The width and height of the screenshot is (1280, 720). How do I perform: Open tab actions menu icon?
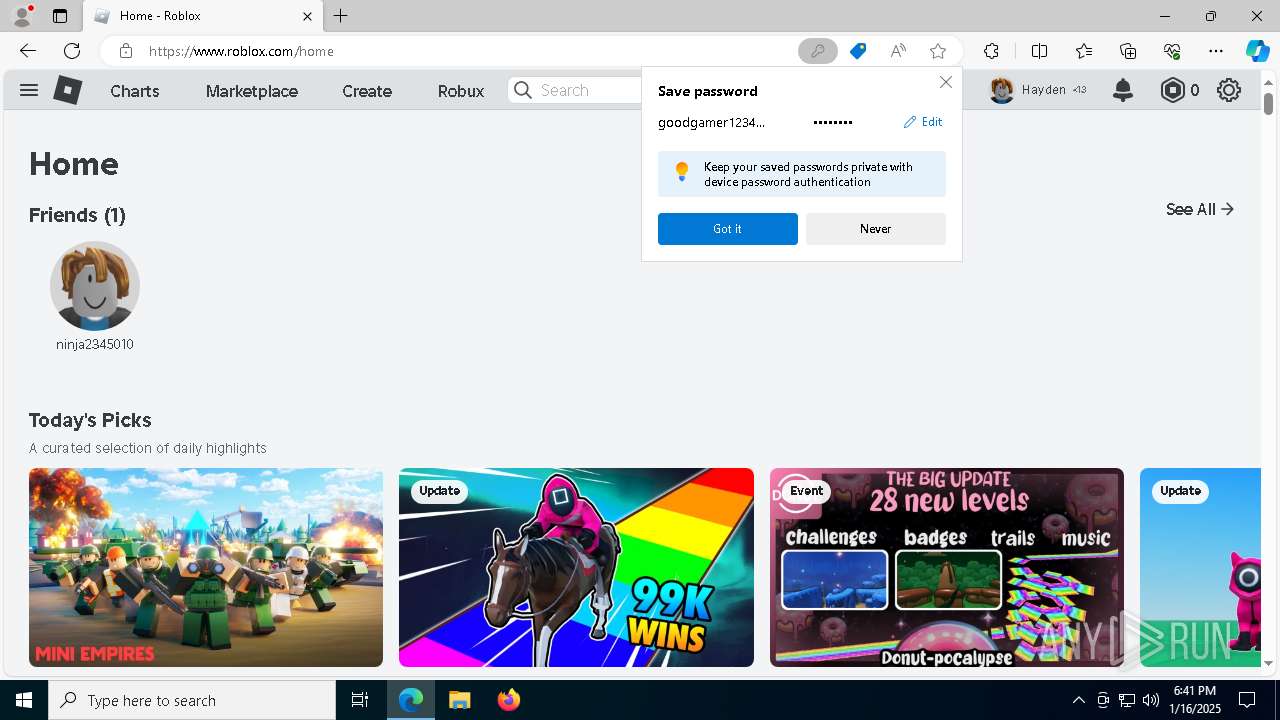[x=60, y=16]
